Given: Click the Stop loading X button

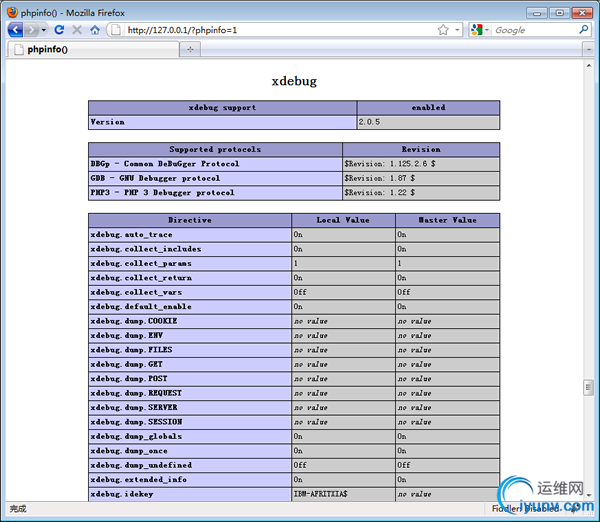Looking at the screenshot, I should tap(77, 29).
